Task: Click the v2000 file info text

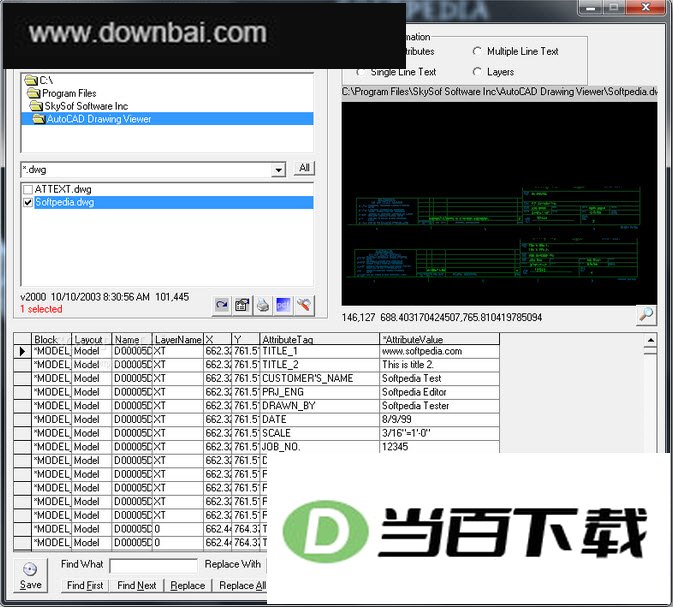Action: click(104, 297)
